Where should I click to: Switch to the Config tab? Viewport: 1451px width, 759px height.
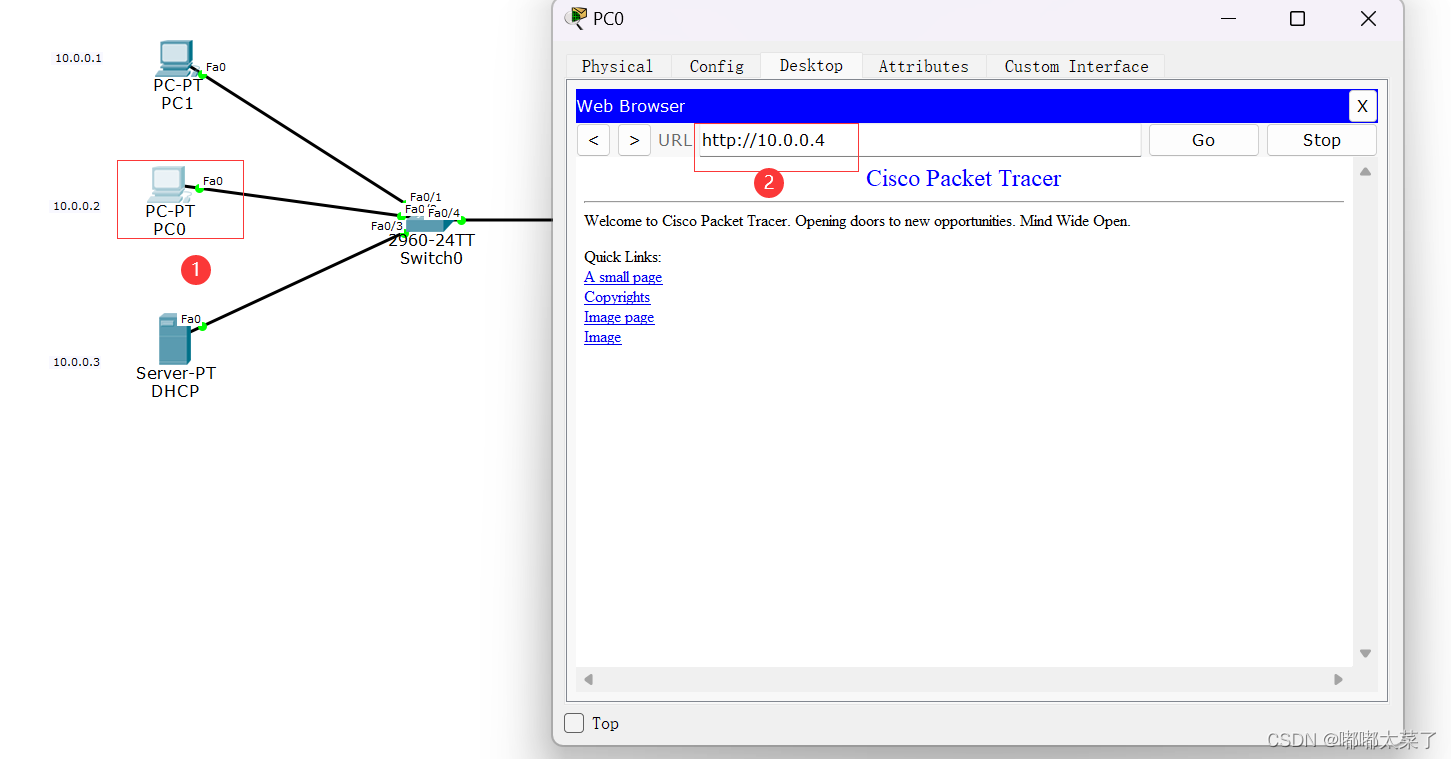point(716,66)
